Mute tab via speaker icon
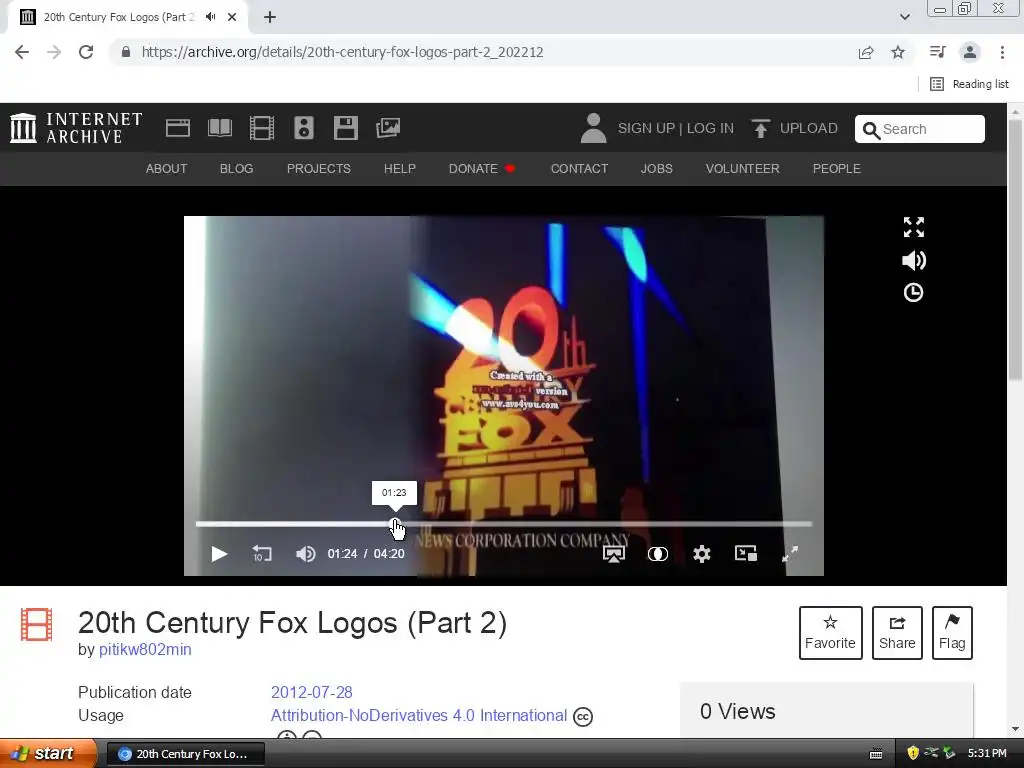 [210, 17]
